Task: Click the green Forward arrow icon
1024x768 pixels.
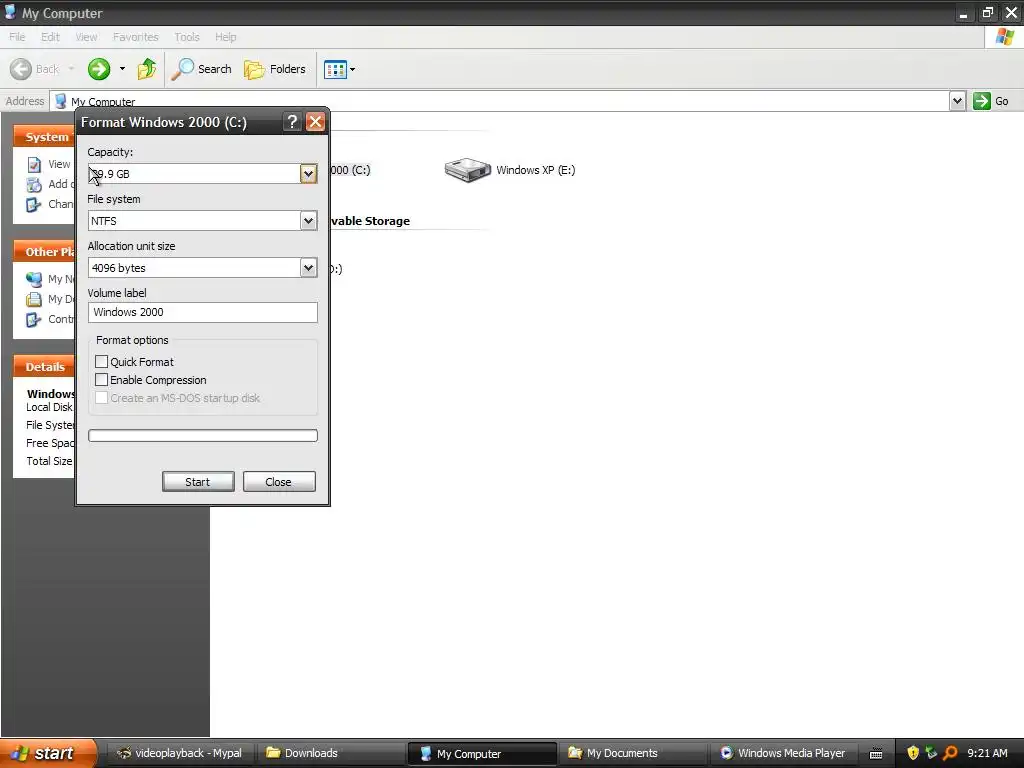Action: click(x=99, y=69)
